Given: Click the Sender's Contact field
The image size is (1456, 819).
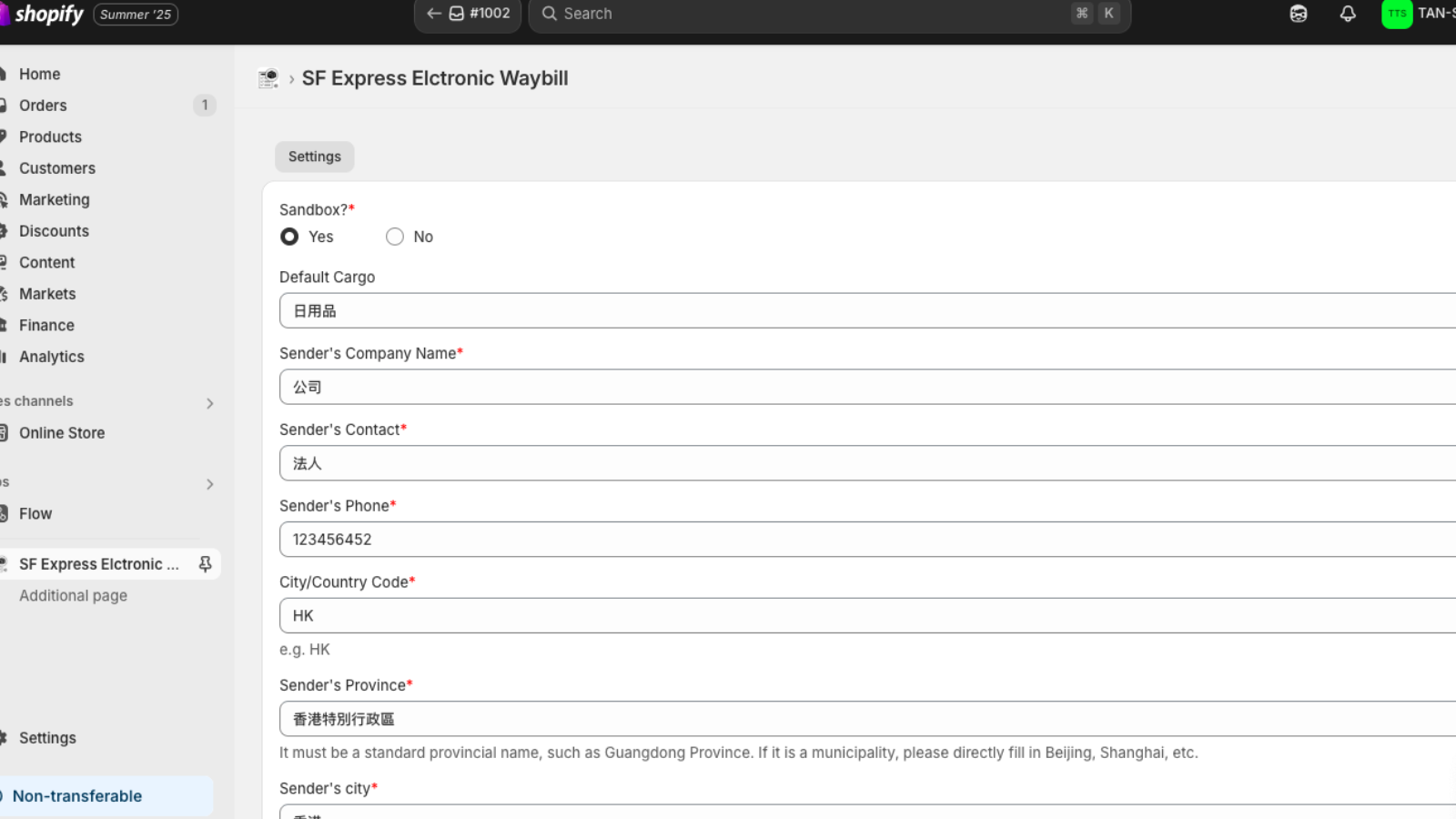Looking at the screenshot, I should point(867,463).
